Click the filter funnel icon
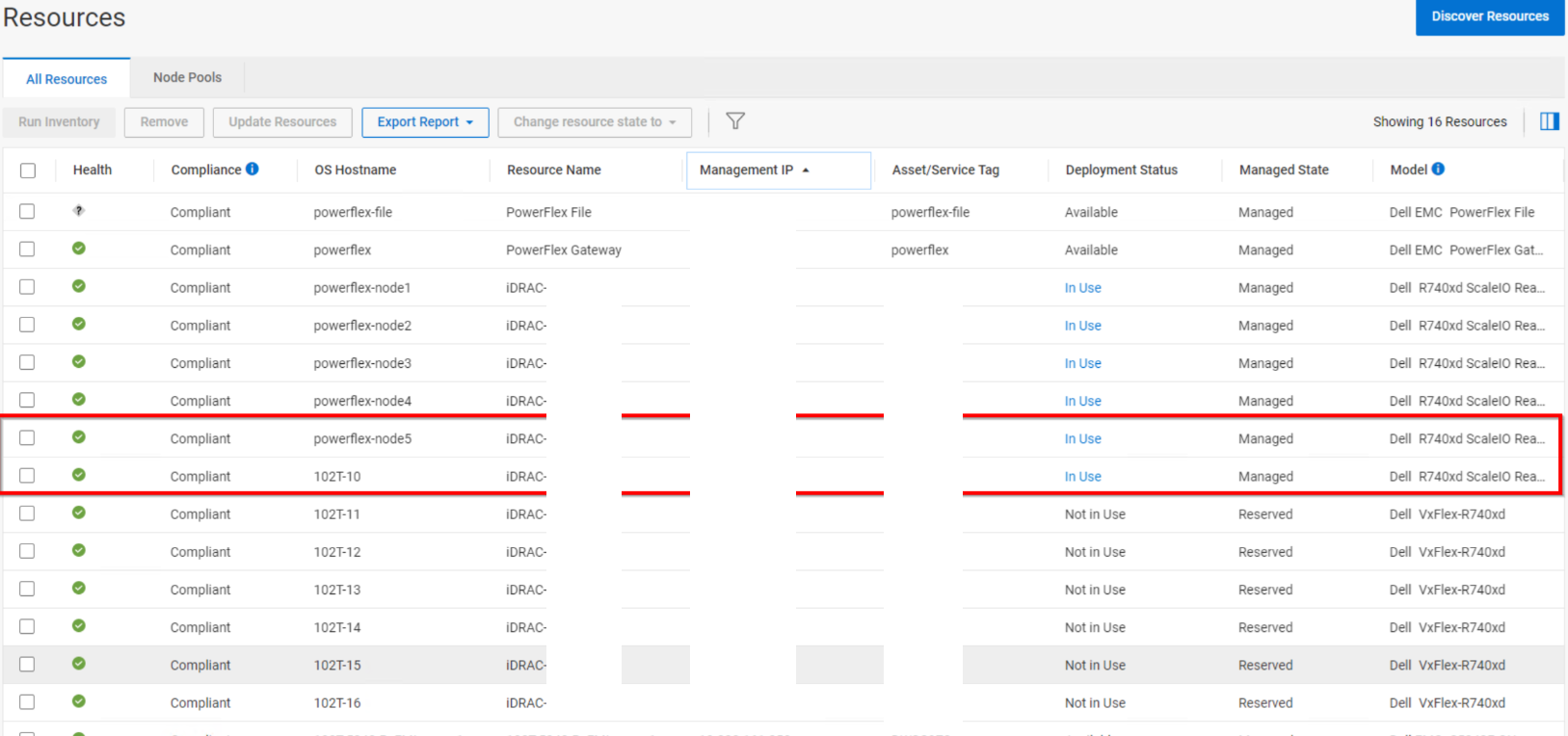The height and width of the screenshot is (736, 1568). point(735,121)
